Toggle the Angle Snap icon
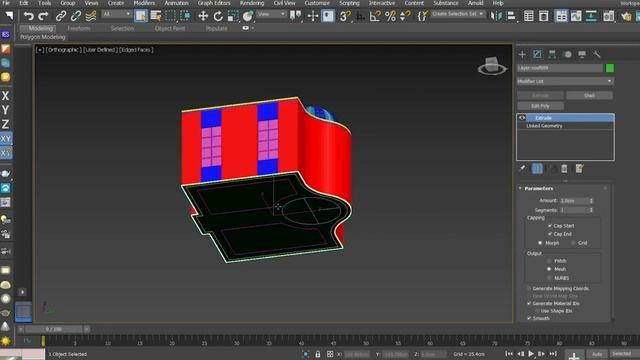 pos(375,16)
